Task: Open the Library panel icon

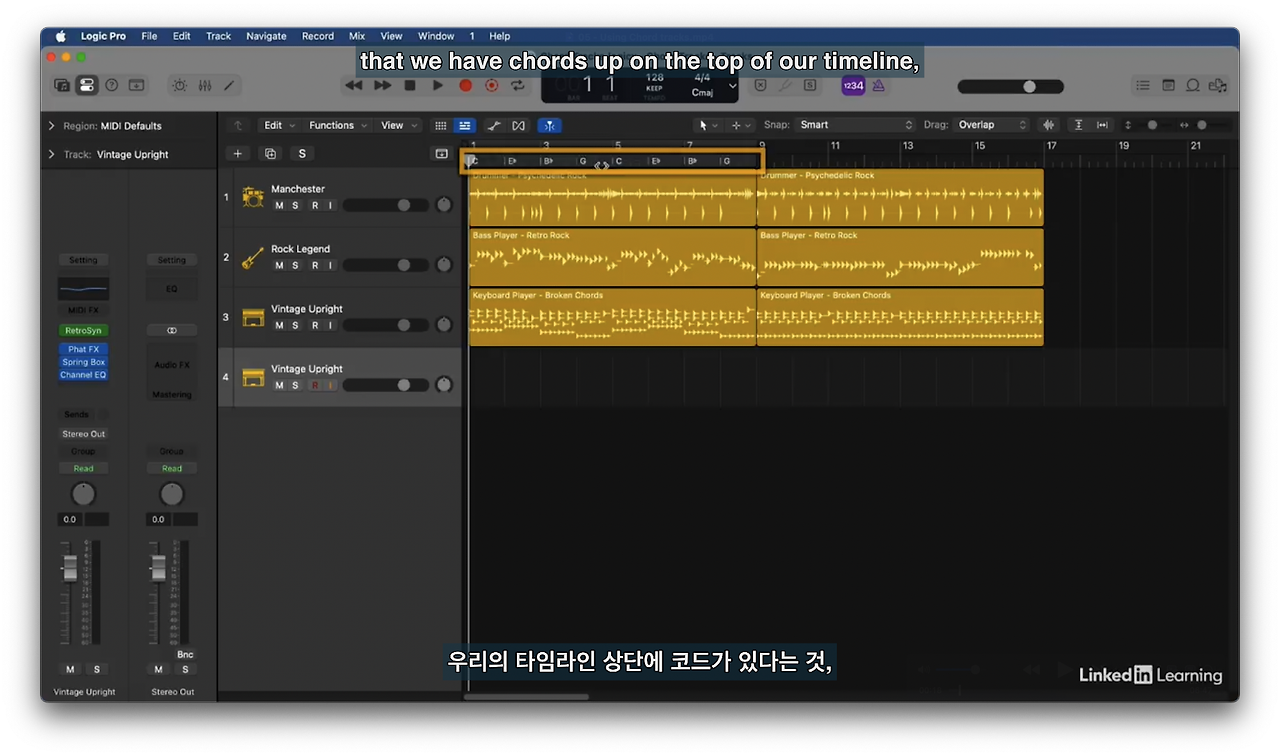Action: point(62,86)
